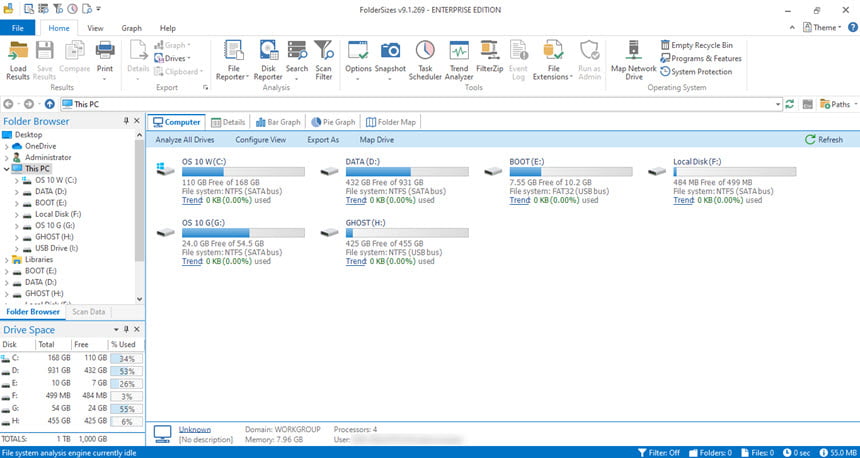Open the Scan Filter tool
The height and width of the screenshot is (458, 860).
tap(324, 60)
